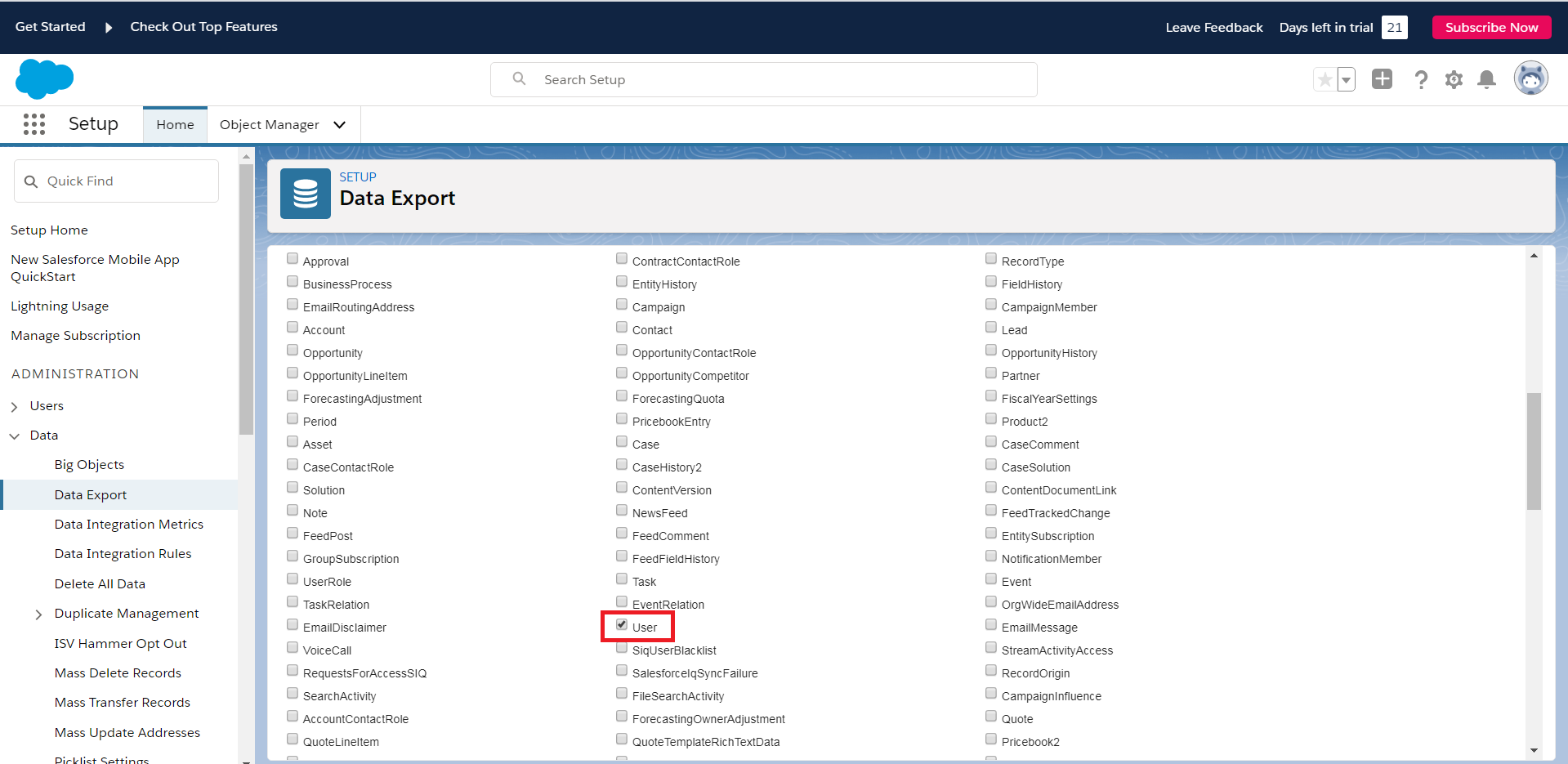Image resolution: width=1568 pixels, height=764 pixels.
Task: Click the sidebar vertical scrollbar thumb
Action: click(x=246, y=299)
